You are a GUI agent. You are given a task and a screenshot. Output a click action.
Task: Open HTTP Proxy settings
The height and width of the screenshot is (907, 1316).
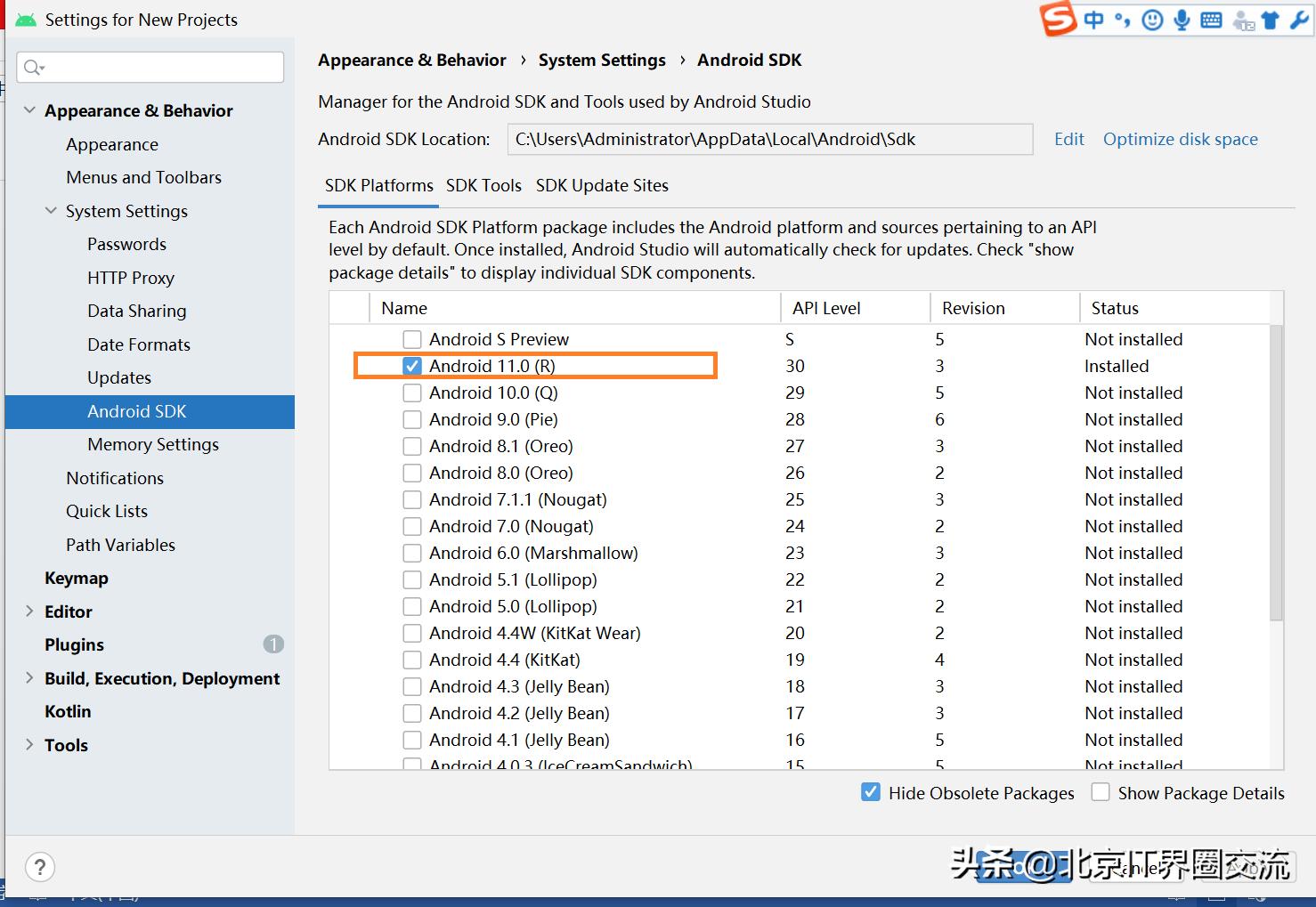point(131,278)
